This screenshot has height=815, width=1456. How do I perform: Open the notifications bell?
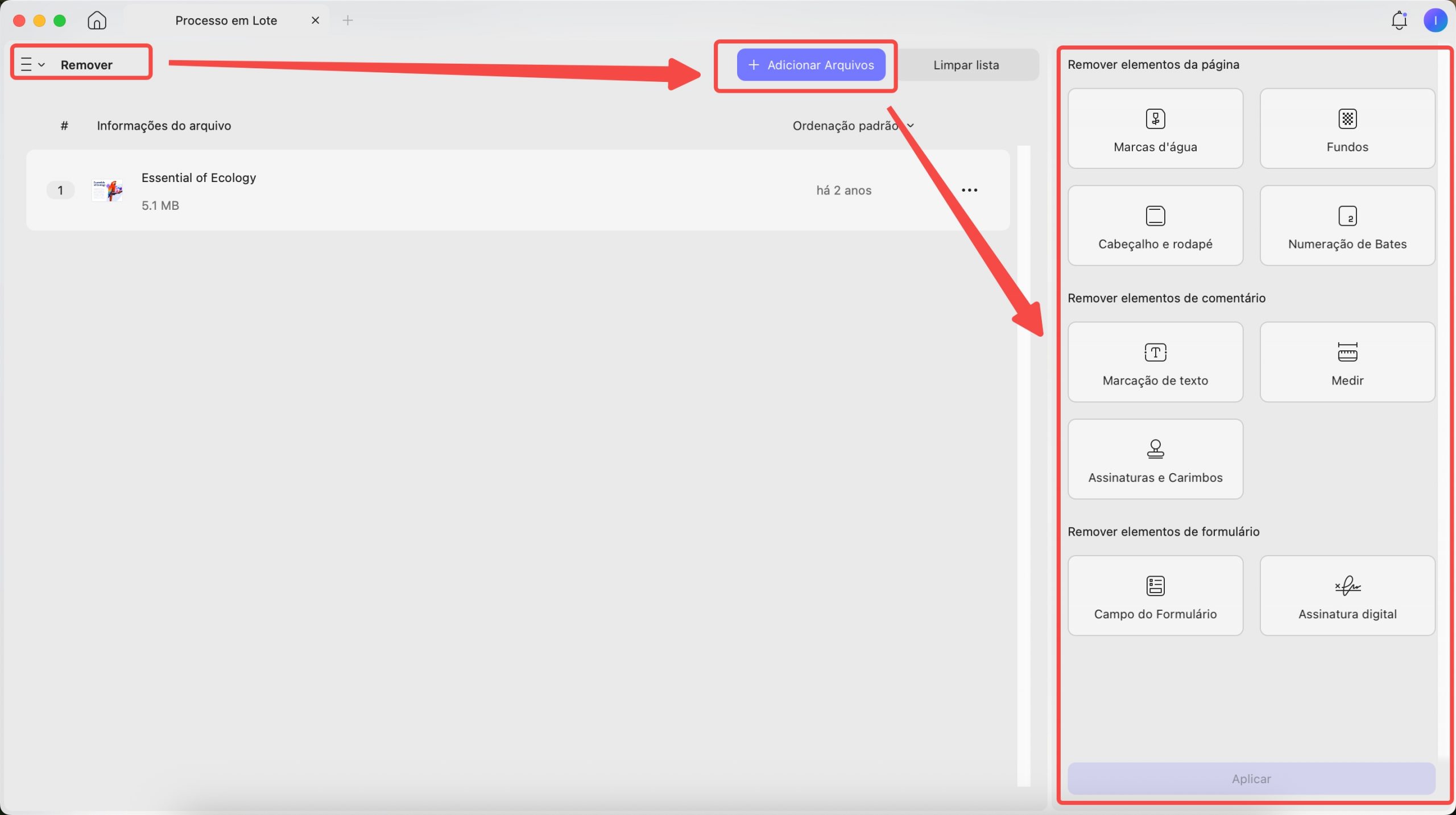(x=1399, y=20)
